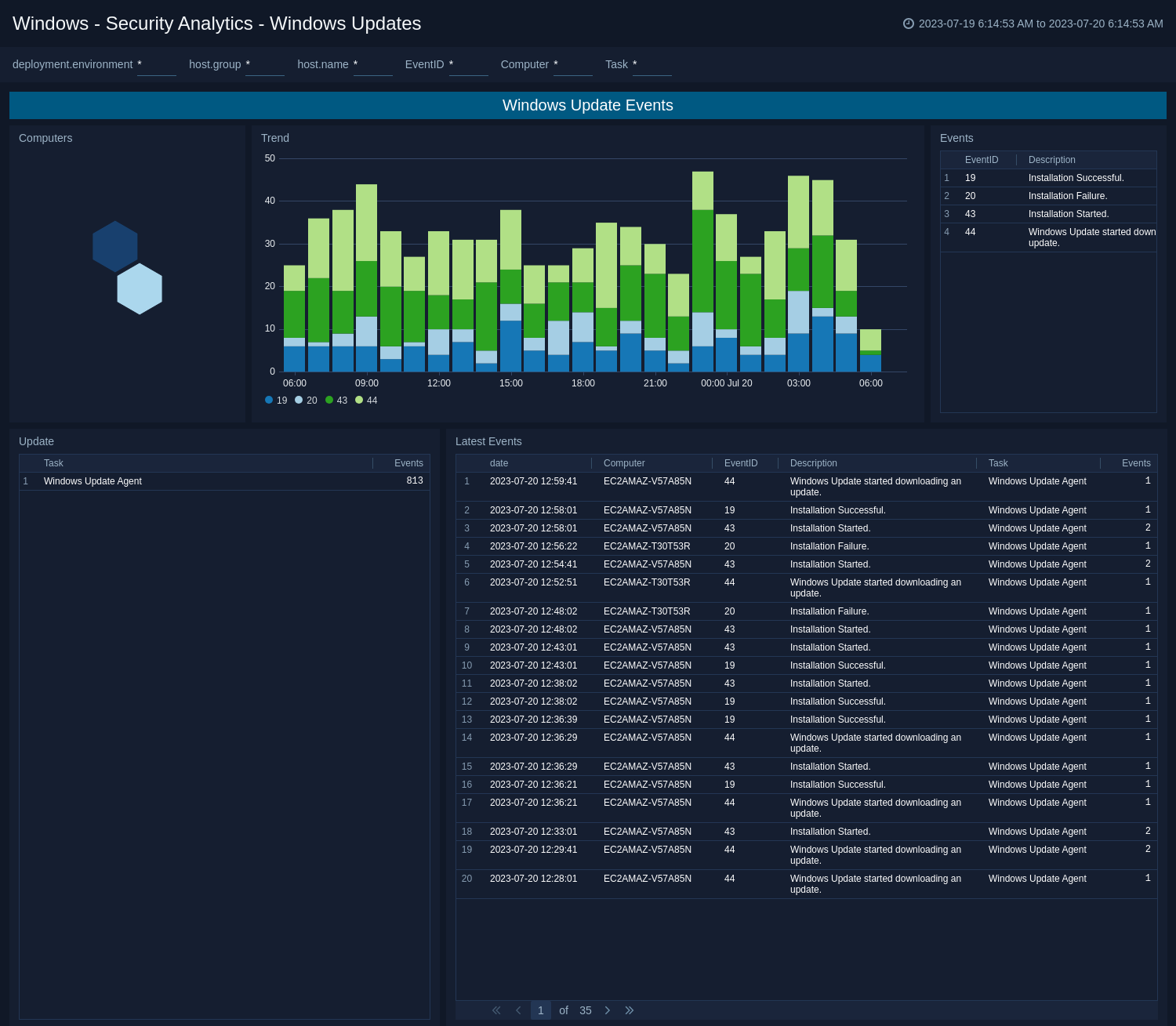Sort Update table by Task header
Screen dimensions: 1176x1026
(x=53, y=463)
